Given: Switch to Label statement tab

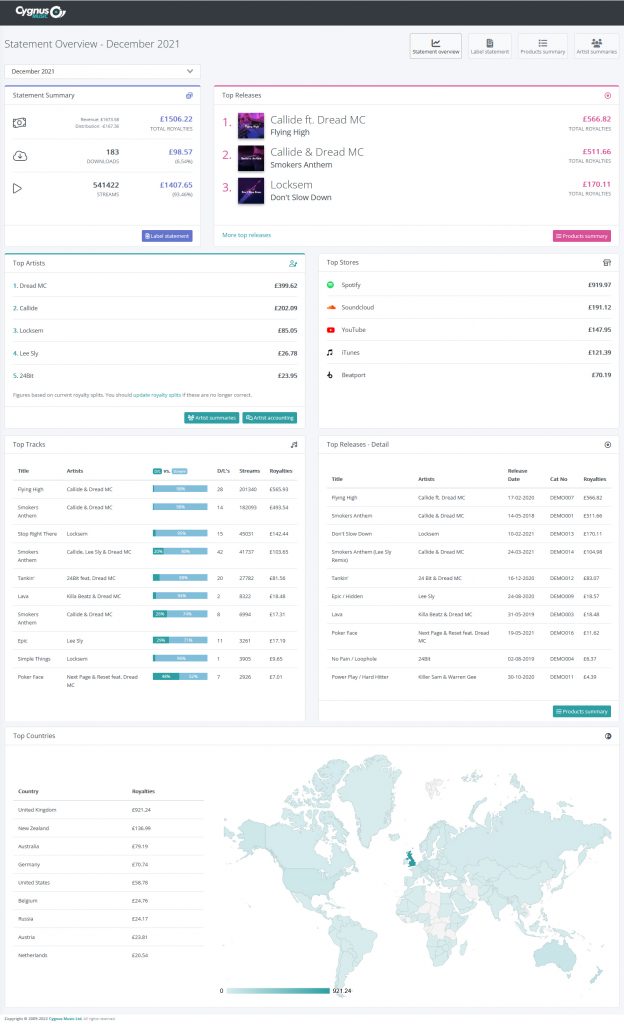Looking at the screenshot, I should (490, 46).
